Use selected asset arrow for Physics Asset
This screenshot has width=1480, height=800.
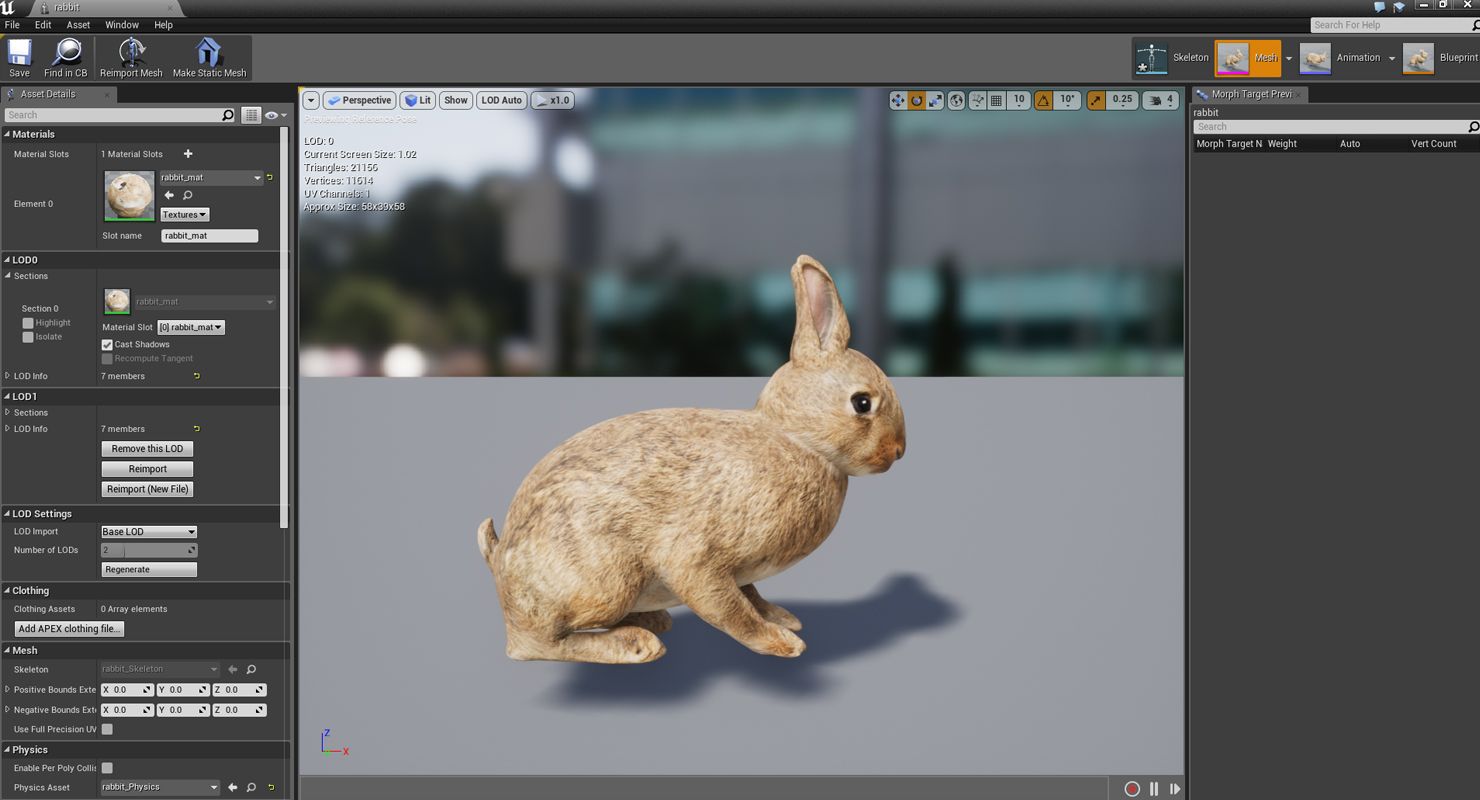click(233, 787)
